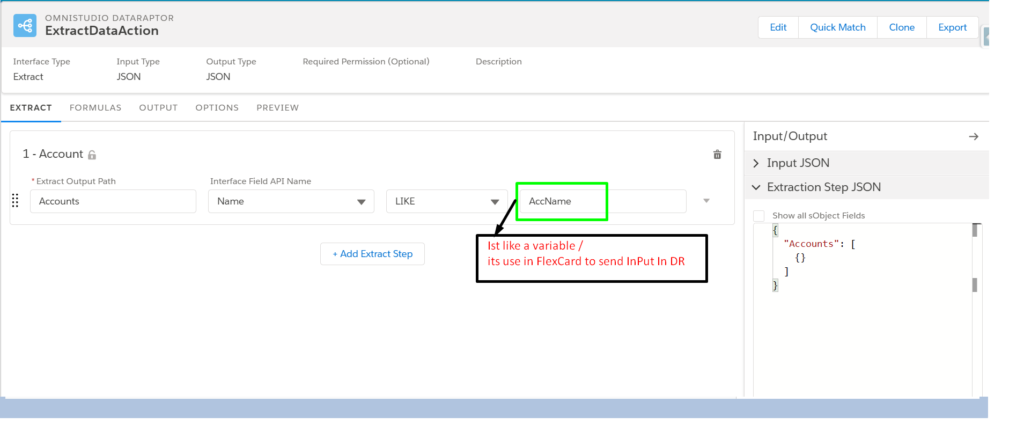Click the OmniStudio DataRaptor logo icon
The height and width of the screenshot is (431, 1024).
point(25,25)
